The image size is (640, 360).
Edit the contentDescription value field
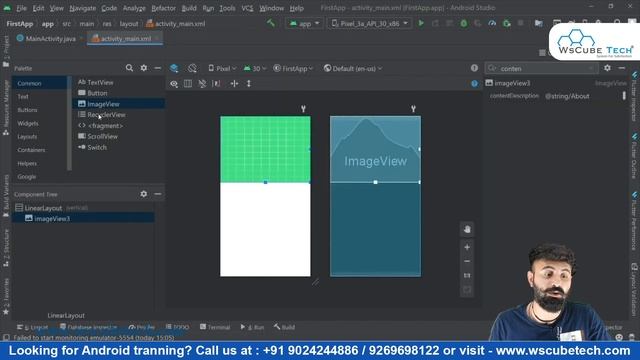(x=582, y=96)
